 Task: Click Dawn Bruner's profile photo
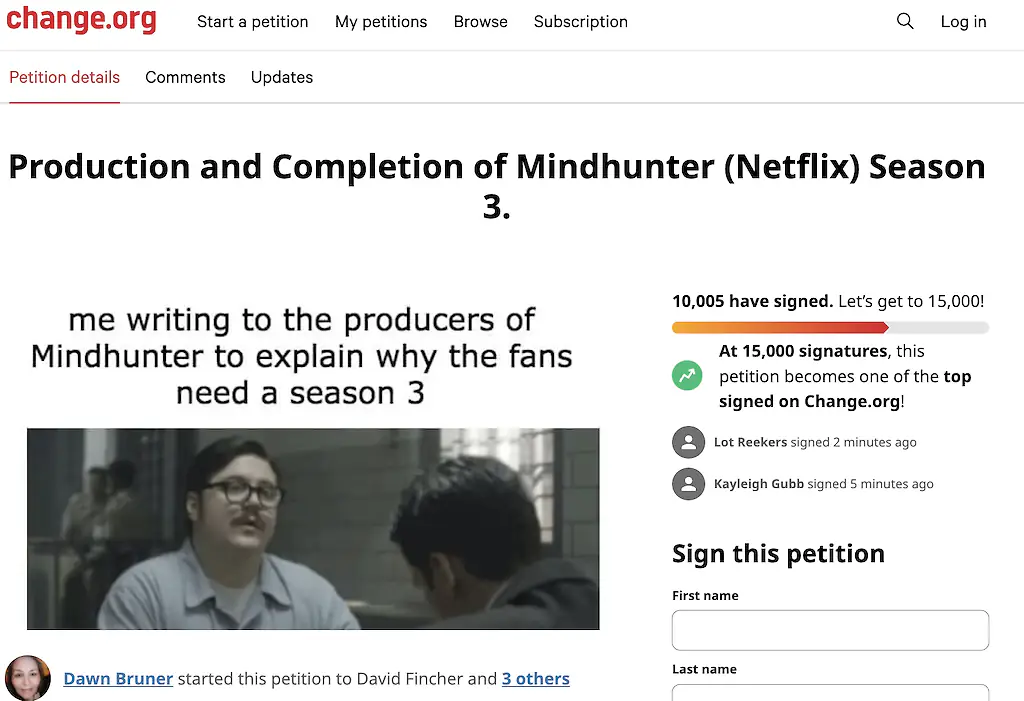tap(28, 678)
